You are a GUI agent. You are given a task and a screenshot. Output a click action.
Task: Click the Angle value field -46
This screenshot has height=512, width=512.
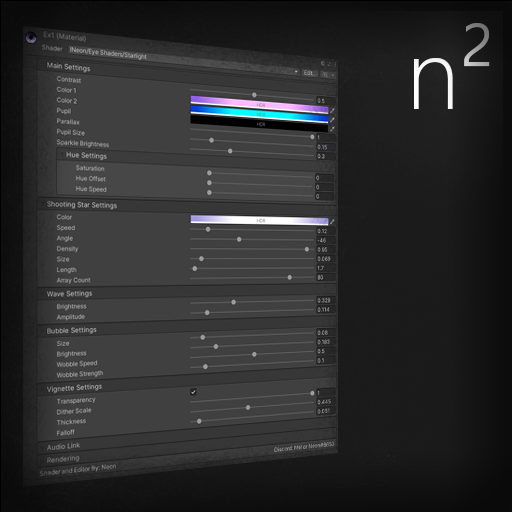click(326, 240)
